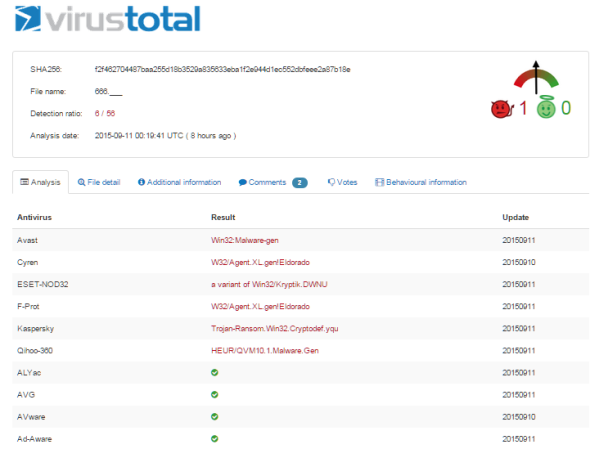
Task: Click the Behavioural information tab icon
Action: [379, 182]
